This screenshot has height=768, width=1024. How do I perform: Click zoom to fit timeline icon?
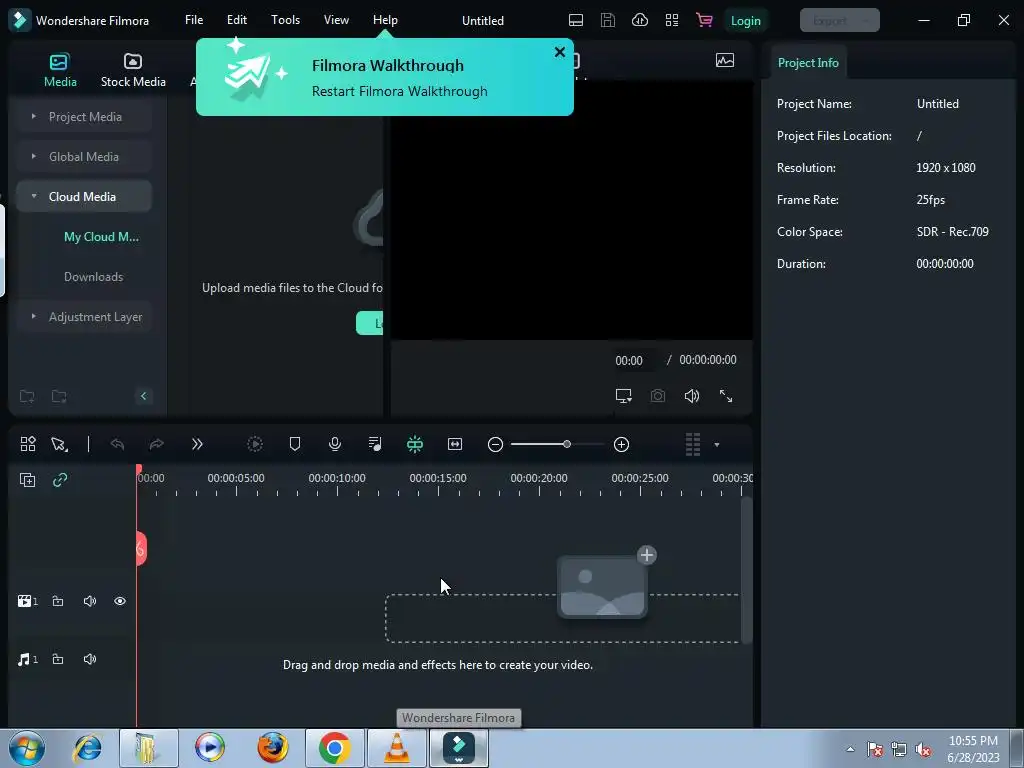[455, 444]
